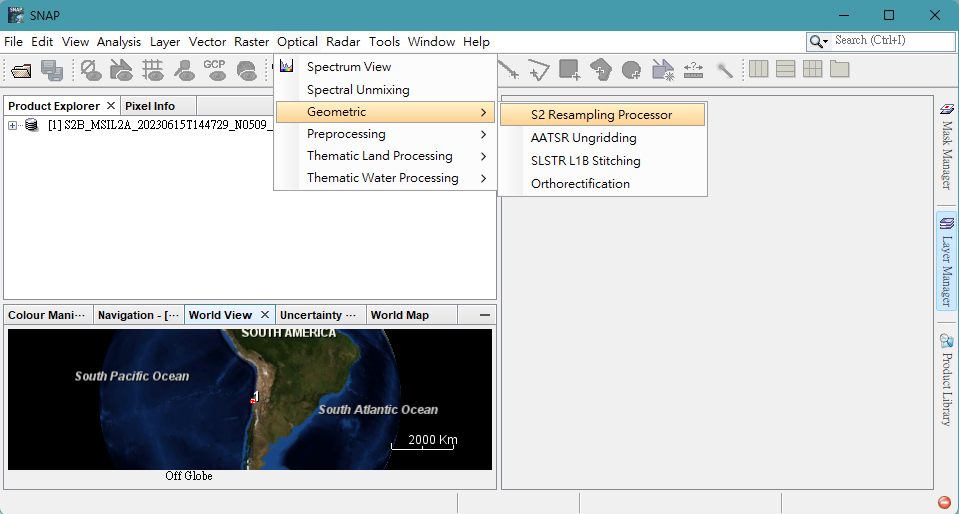This screenshot has width=959, height=514.
Task: Tile windows in vertical columns
Action: (x=758, y=69)
